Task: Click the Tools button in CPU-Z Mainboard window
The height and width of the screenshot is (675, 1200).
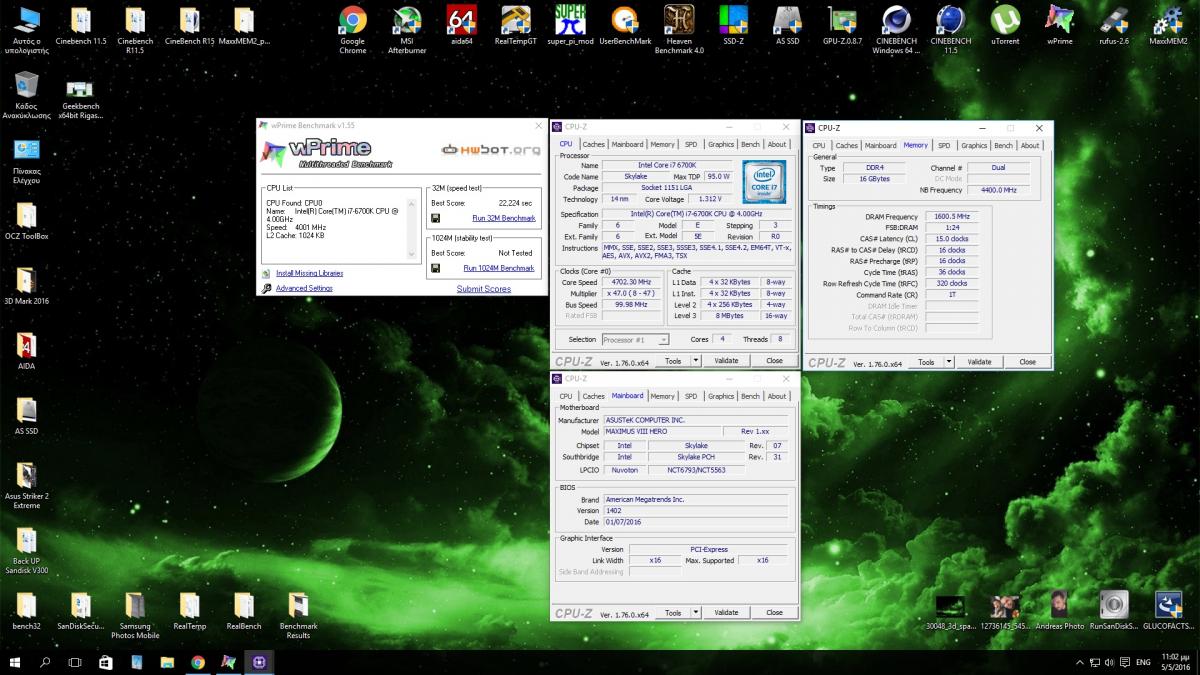Action: pos(673,612)
